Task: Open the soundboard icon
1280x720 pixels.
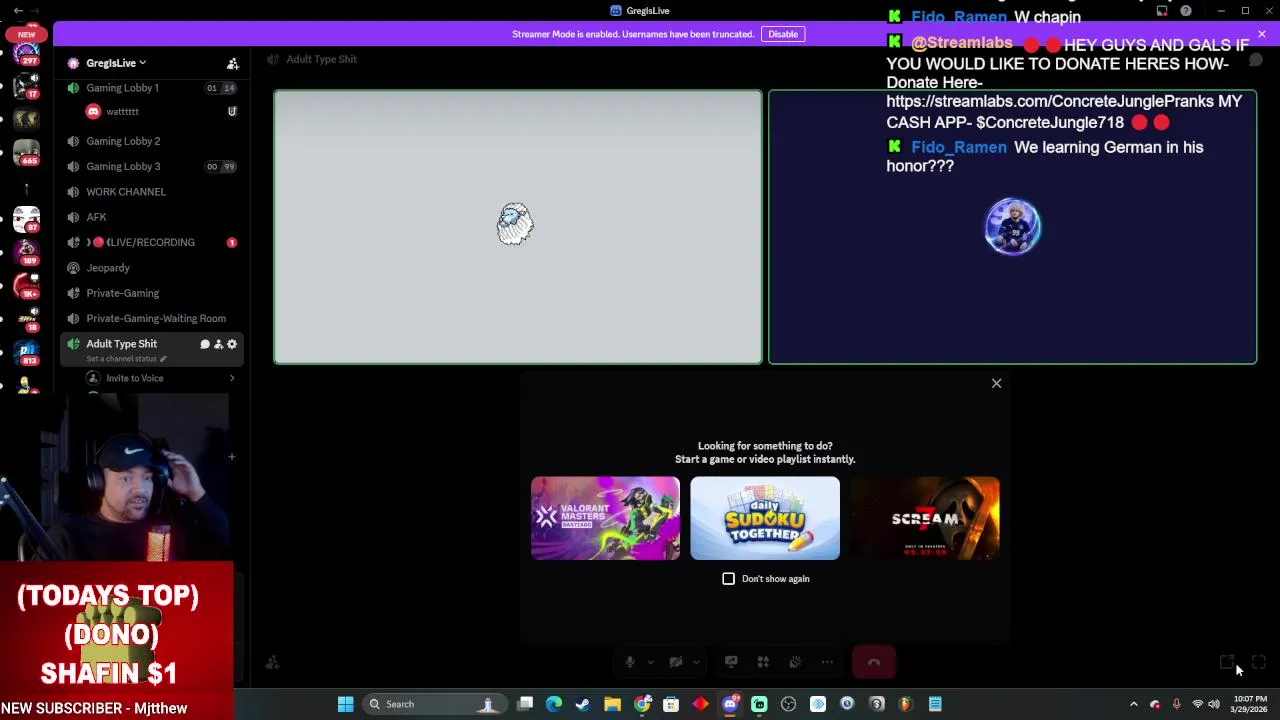Action: (795, 662)
